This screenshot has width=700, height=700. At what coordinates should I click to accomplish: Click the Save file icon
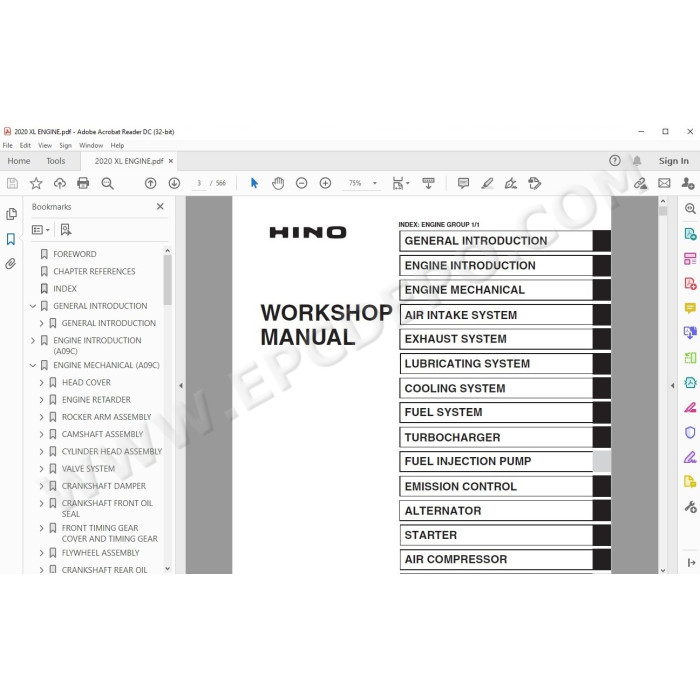[x=12, y=183]
